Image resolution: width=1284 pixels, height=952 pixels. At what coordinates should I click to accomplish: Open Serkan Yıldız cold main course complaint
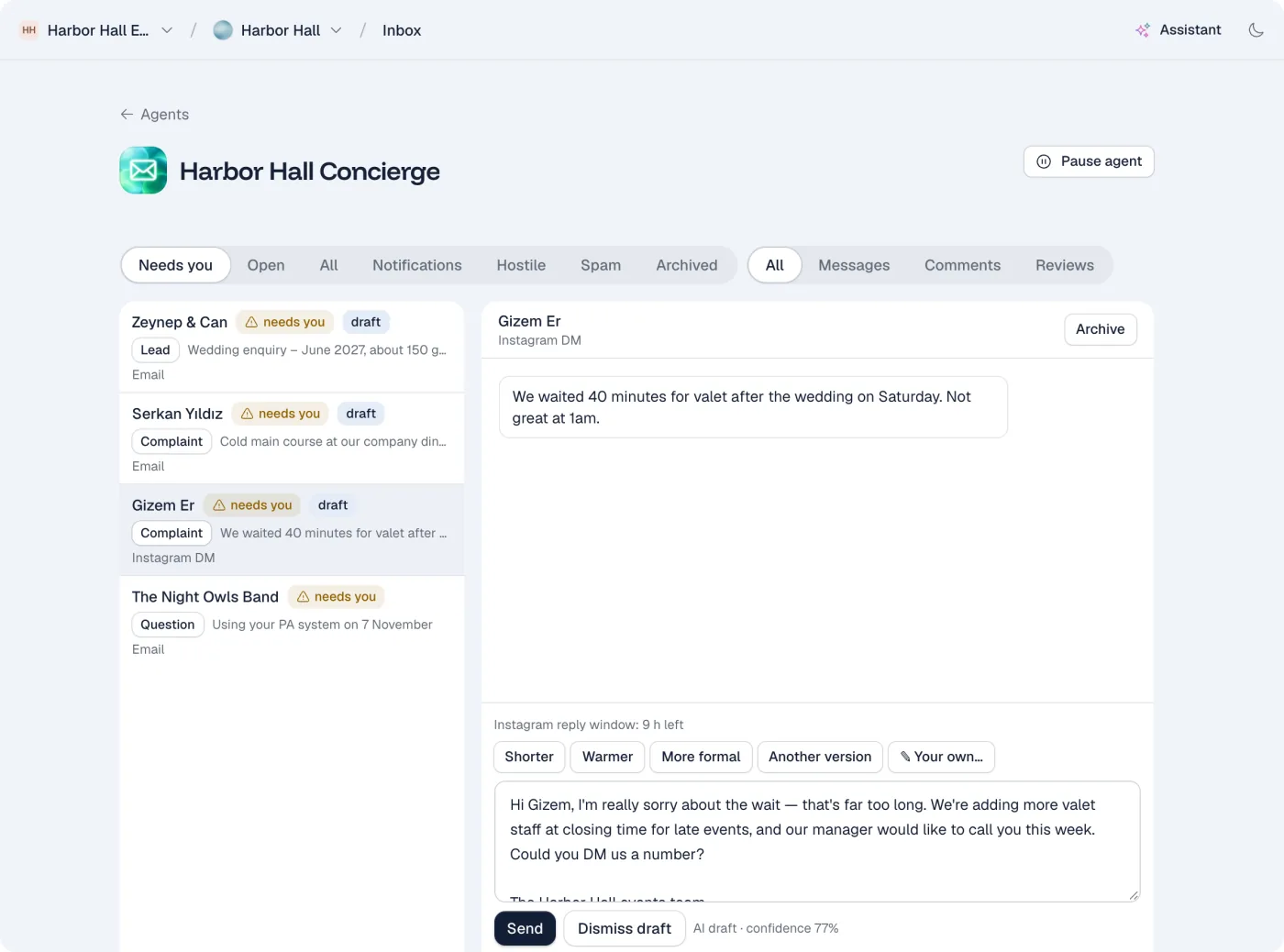click(x=292, y=438)
